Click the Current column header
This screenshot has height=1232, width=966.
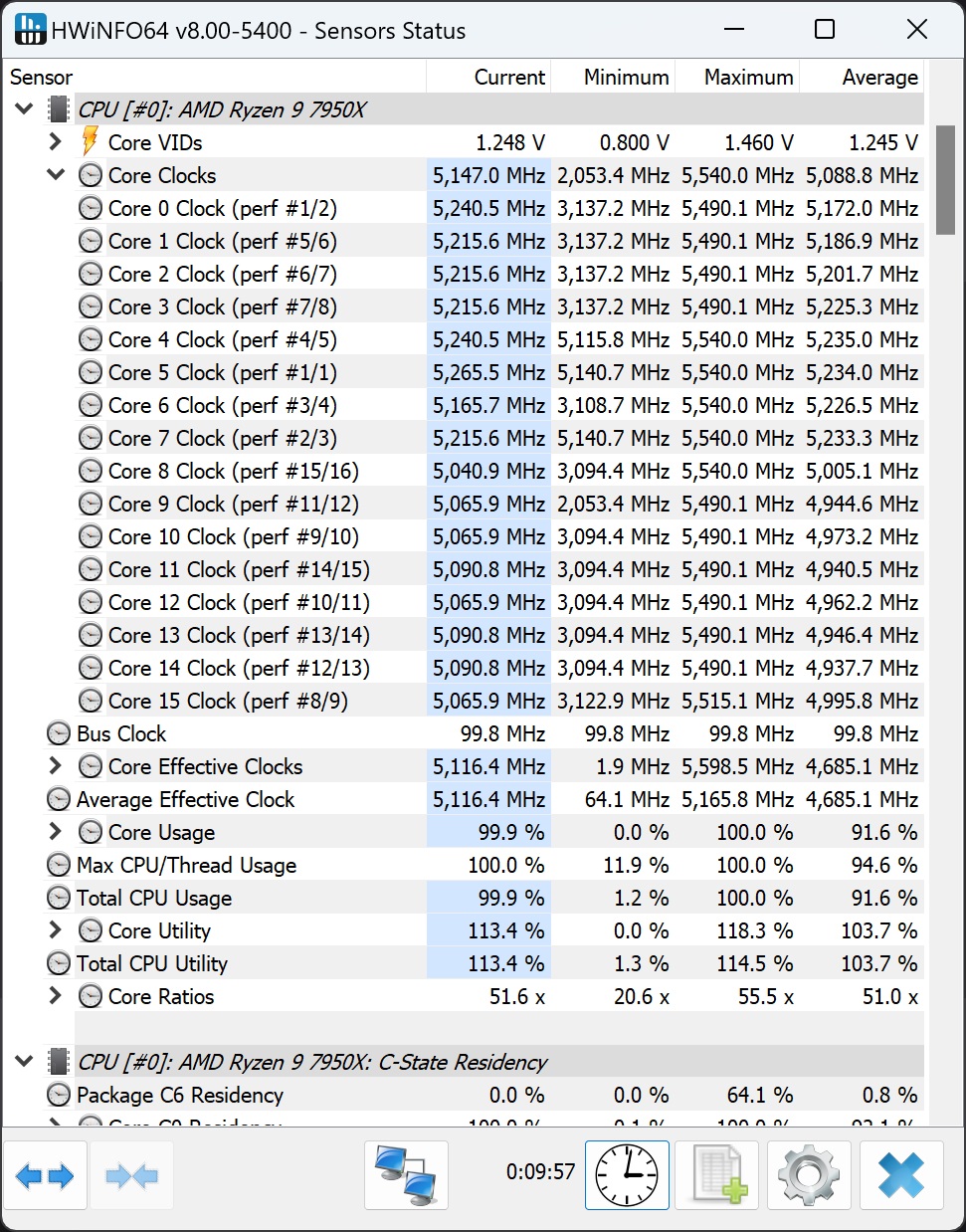[508, 78]
